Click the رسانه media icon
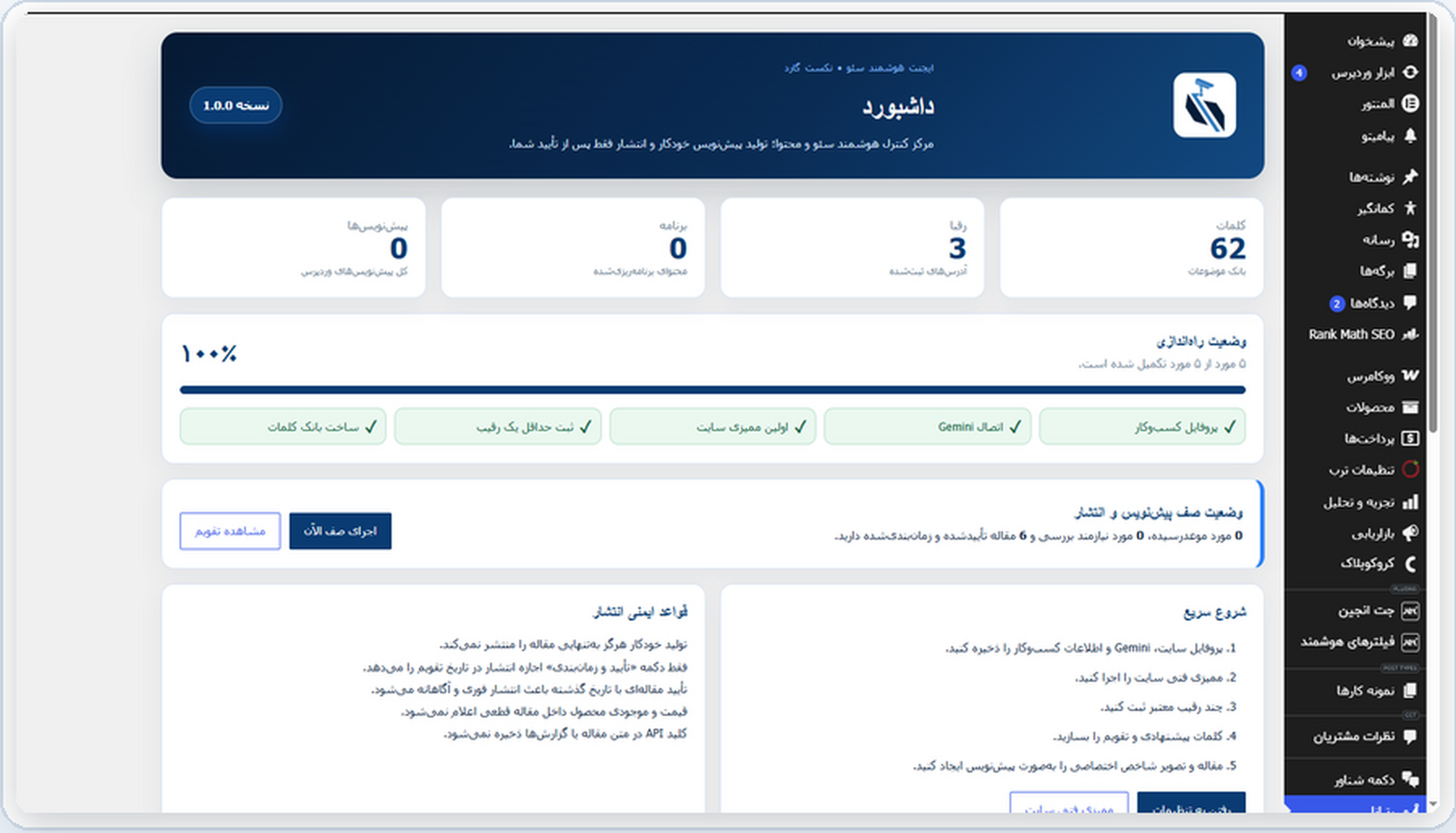The width and height of the screenshot is (1456, 833). point(1410,239)
